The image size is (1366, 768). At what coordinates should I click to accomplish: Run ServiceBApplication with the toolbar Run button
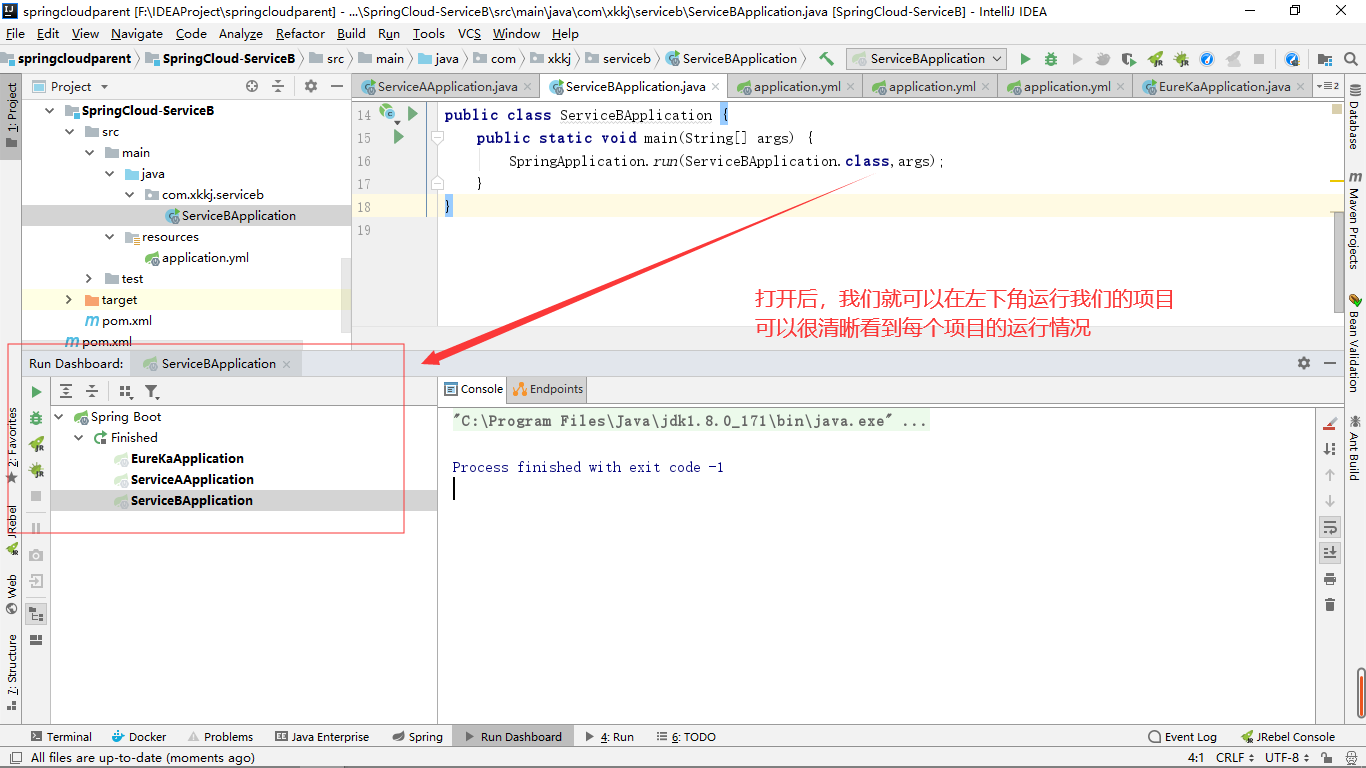[x=1025, y=59]
